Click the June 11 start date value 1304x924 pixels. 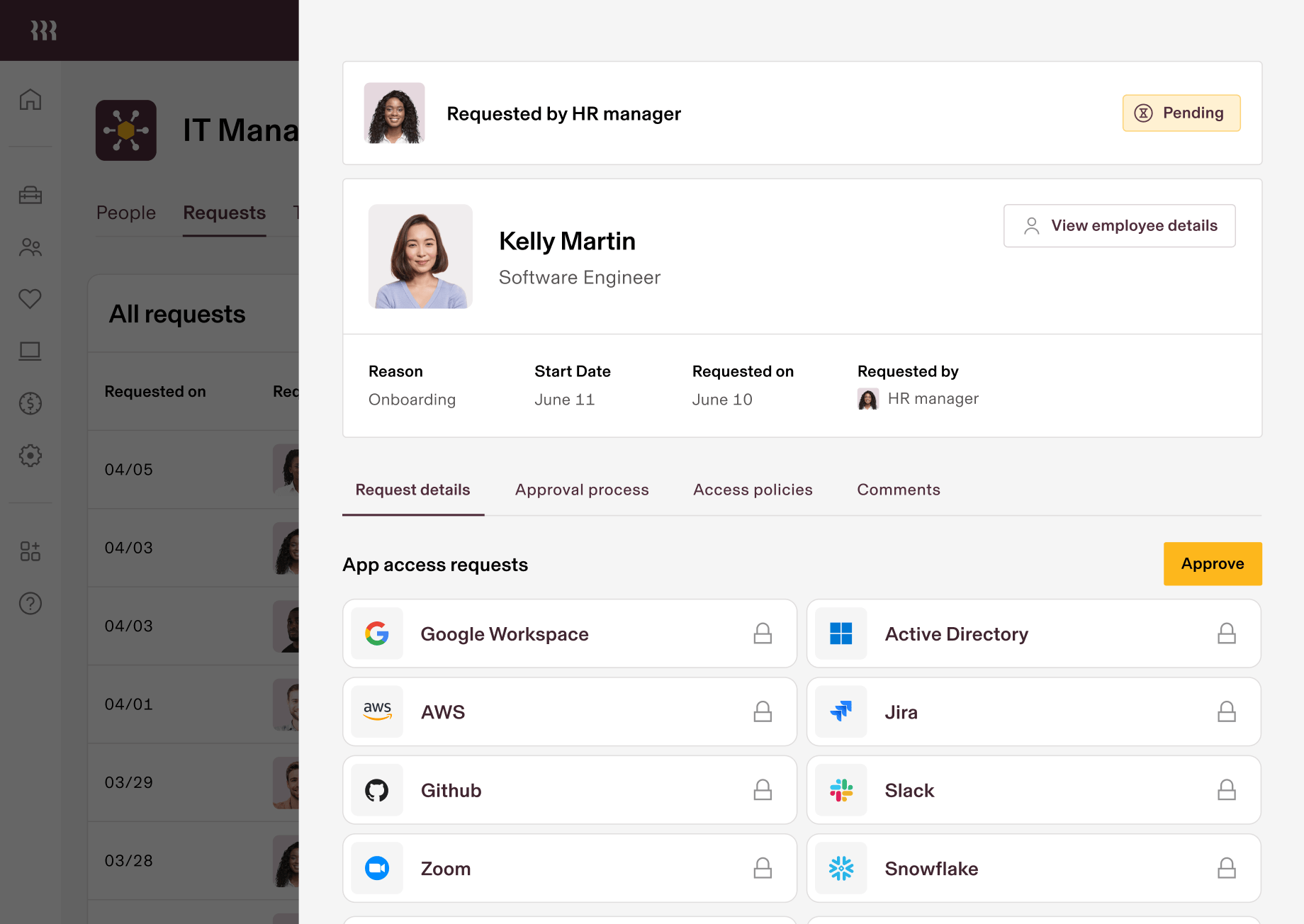click(x=565, y=400)
